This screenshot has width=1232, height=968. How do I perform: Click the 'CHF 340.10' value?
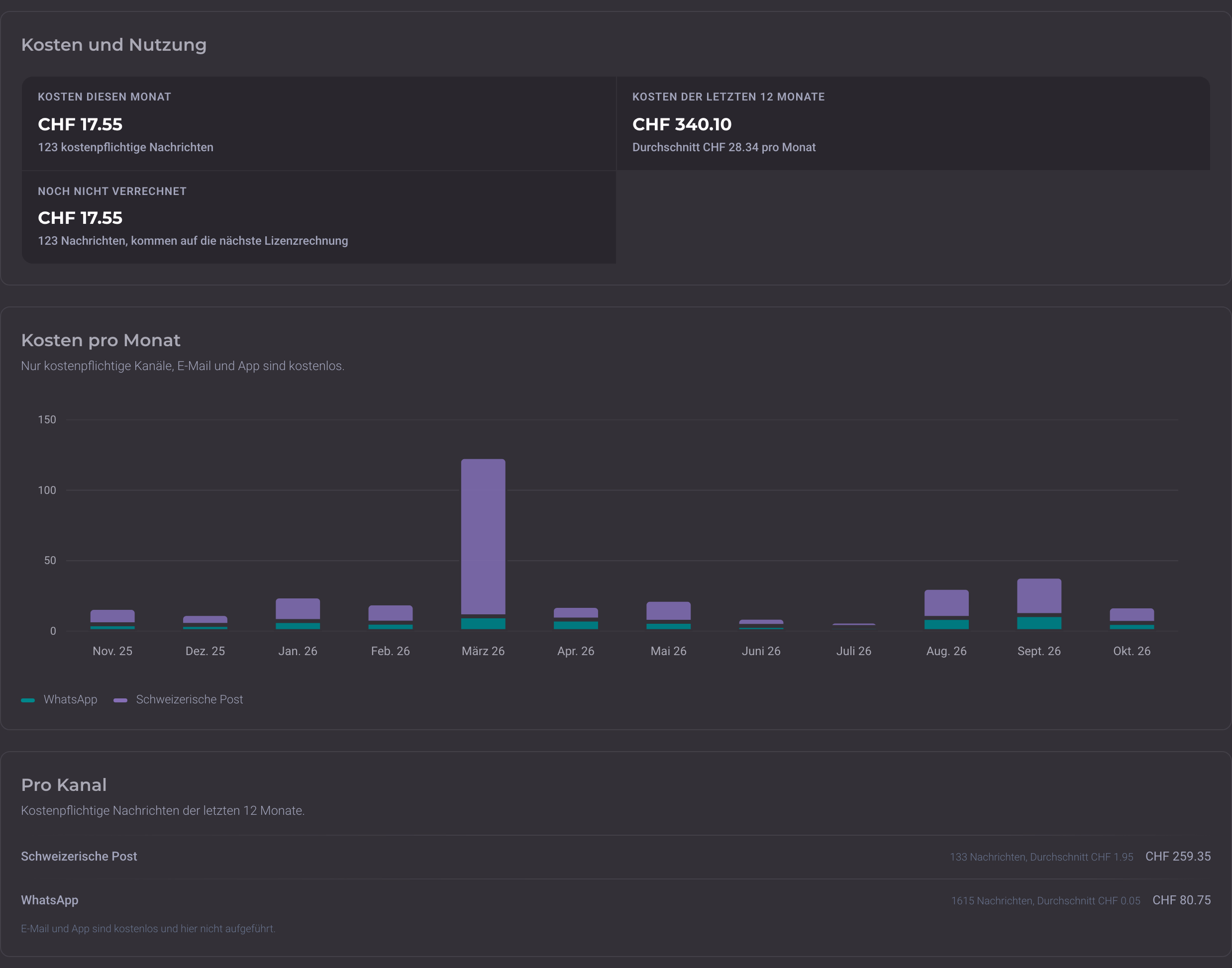pyautogui.click(x=682, y=124)
